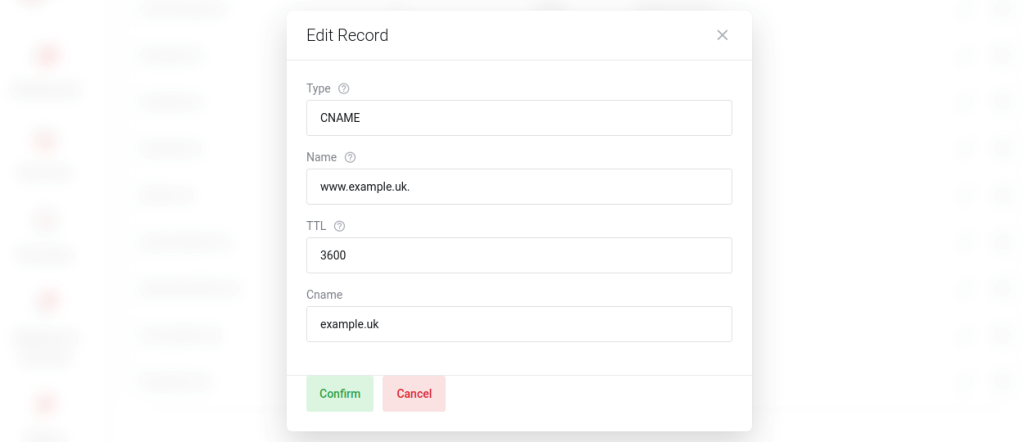Open the help icon next to Type
Viewport: 1024px width, 442px height.
(x=344, y=89)
